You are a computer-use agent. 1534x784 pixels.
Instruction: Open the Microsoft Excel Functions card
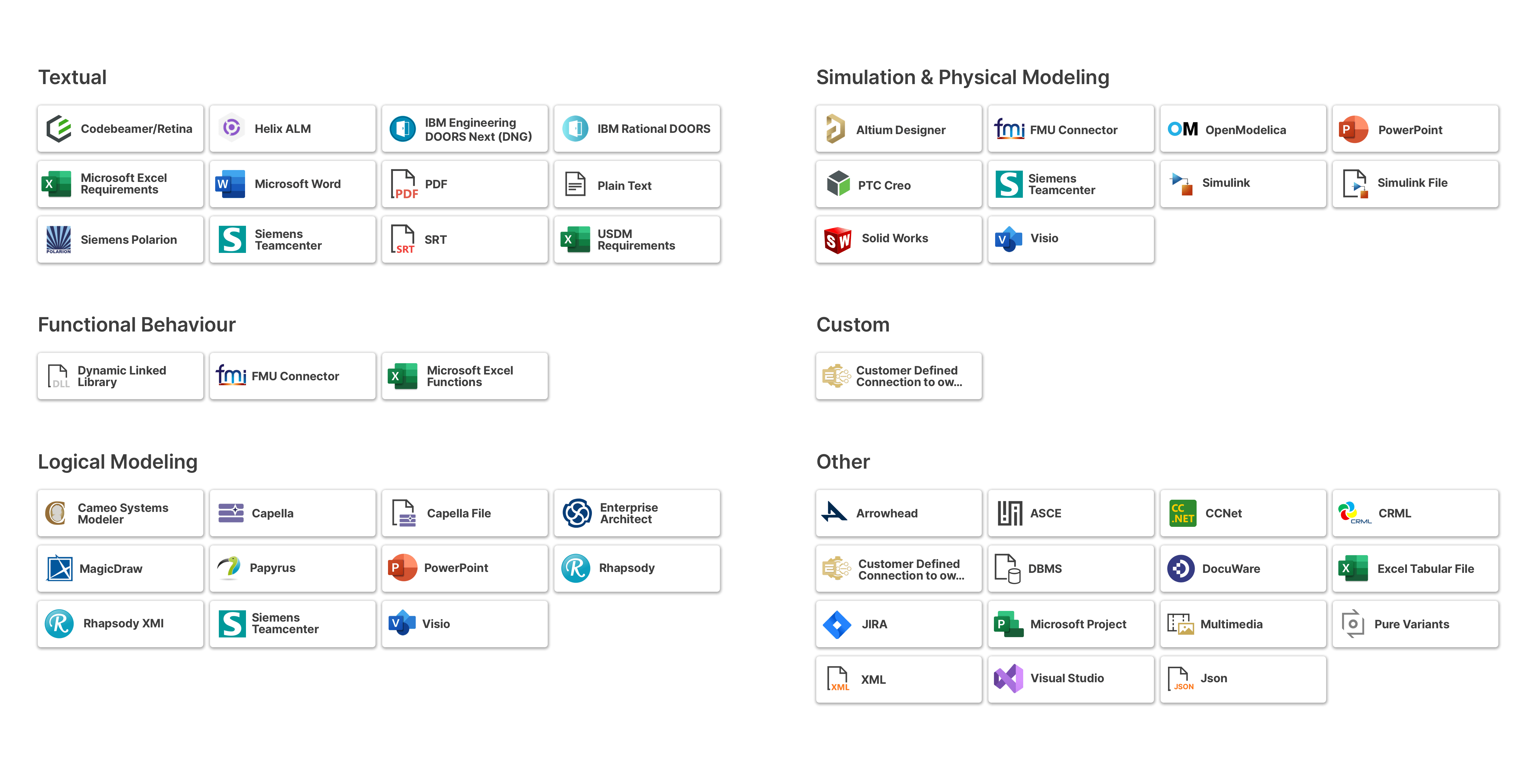464,376
